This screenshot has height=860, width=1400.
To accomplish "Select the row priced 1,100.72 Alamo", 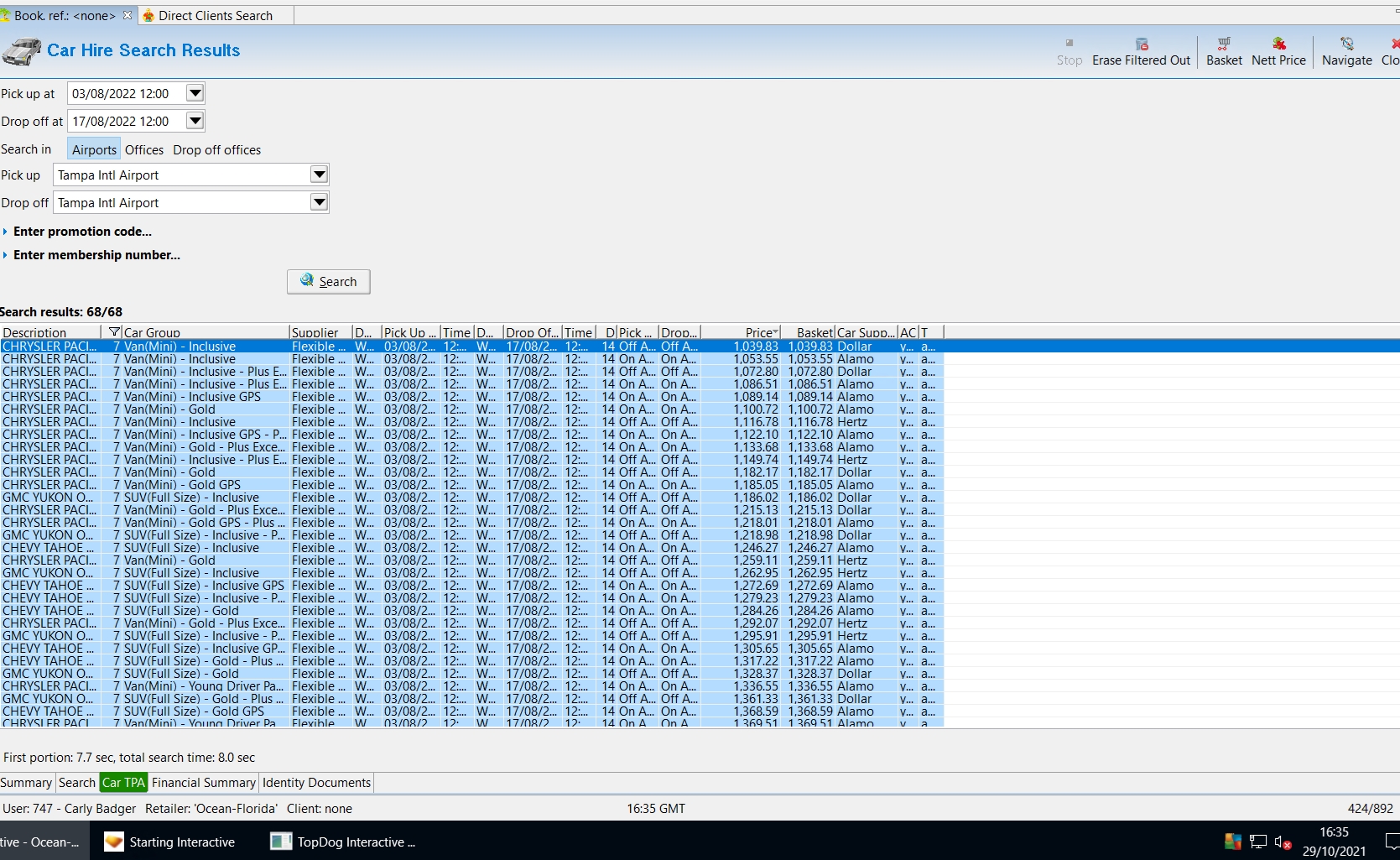I will pyautogui.click(x=471, y=409).
